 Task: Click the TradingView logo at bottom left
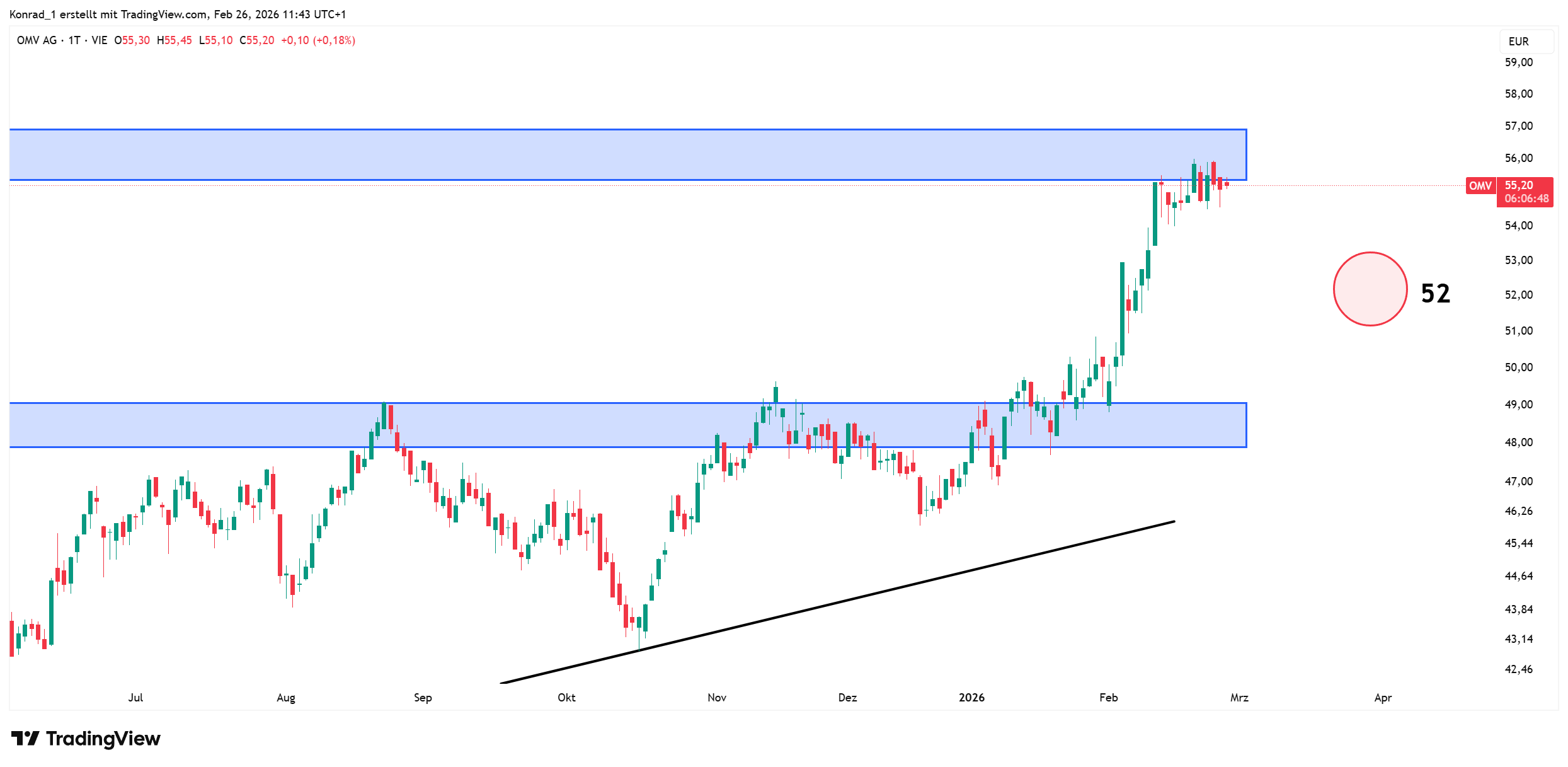86,738
